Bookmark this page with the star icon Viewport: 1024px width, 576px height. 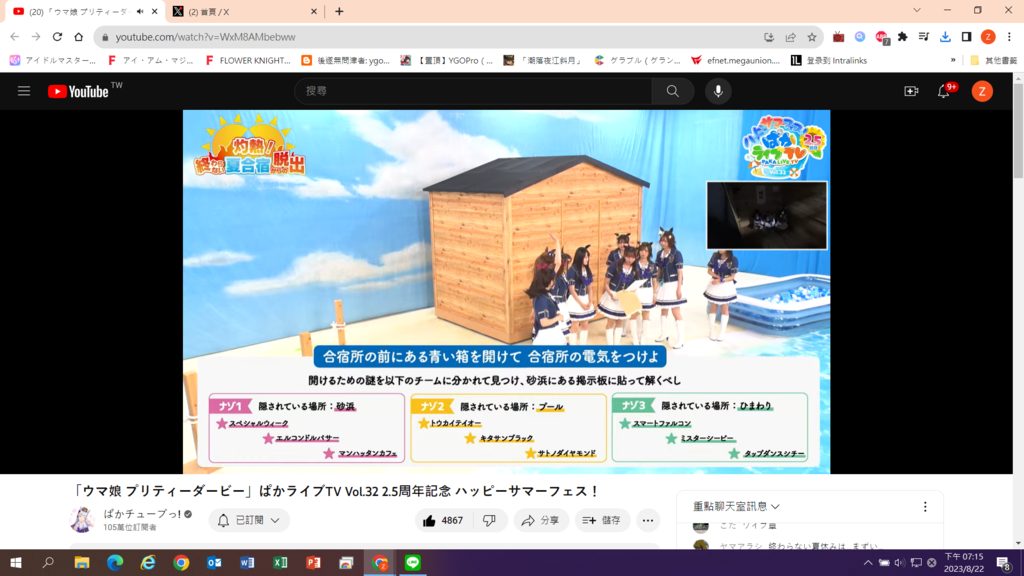pos(812,37)
